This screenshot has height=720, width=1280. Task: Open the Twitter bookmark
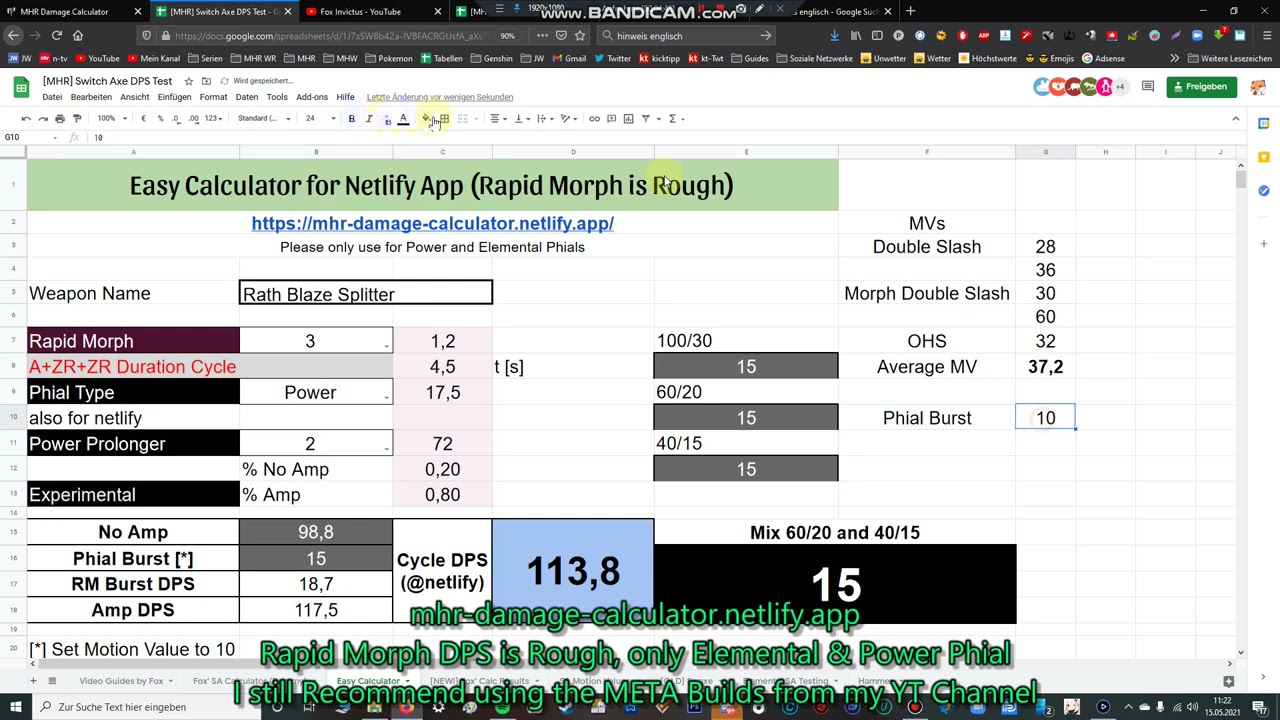click(x=613, y=58)
